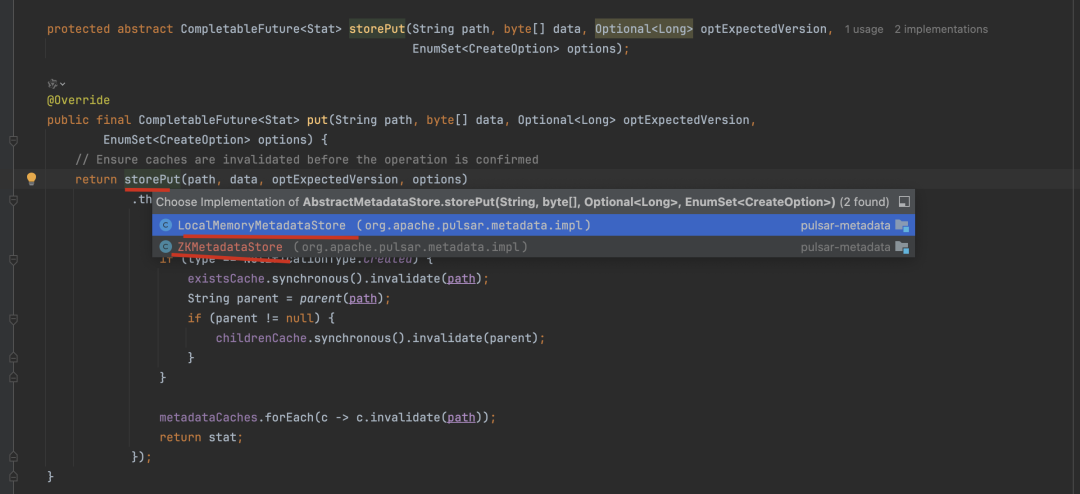Click the abstract storePut method name declaration
Image resolution: width=1080 pixels, height=494 pixels.
[x=376, y=30]
